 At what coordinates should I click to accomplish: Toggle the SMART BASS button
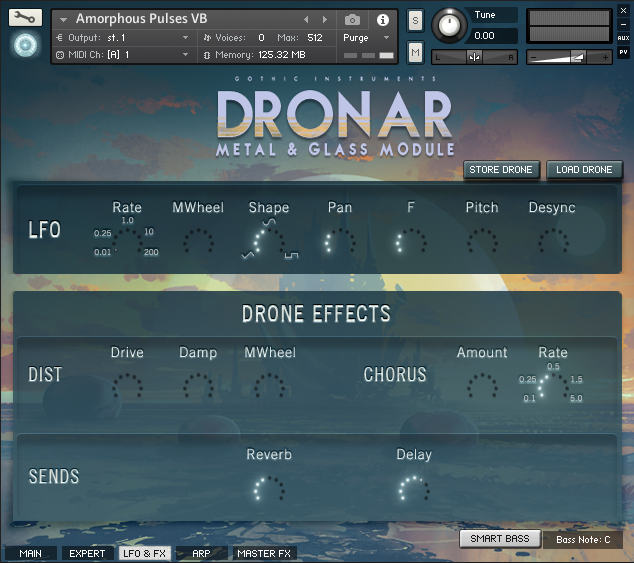500,539
